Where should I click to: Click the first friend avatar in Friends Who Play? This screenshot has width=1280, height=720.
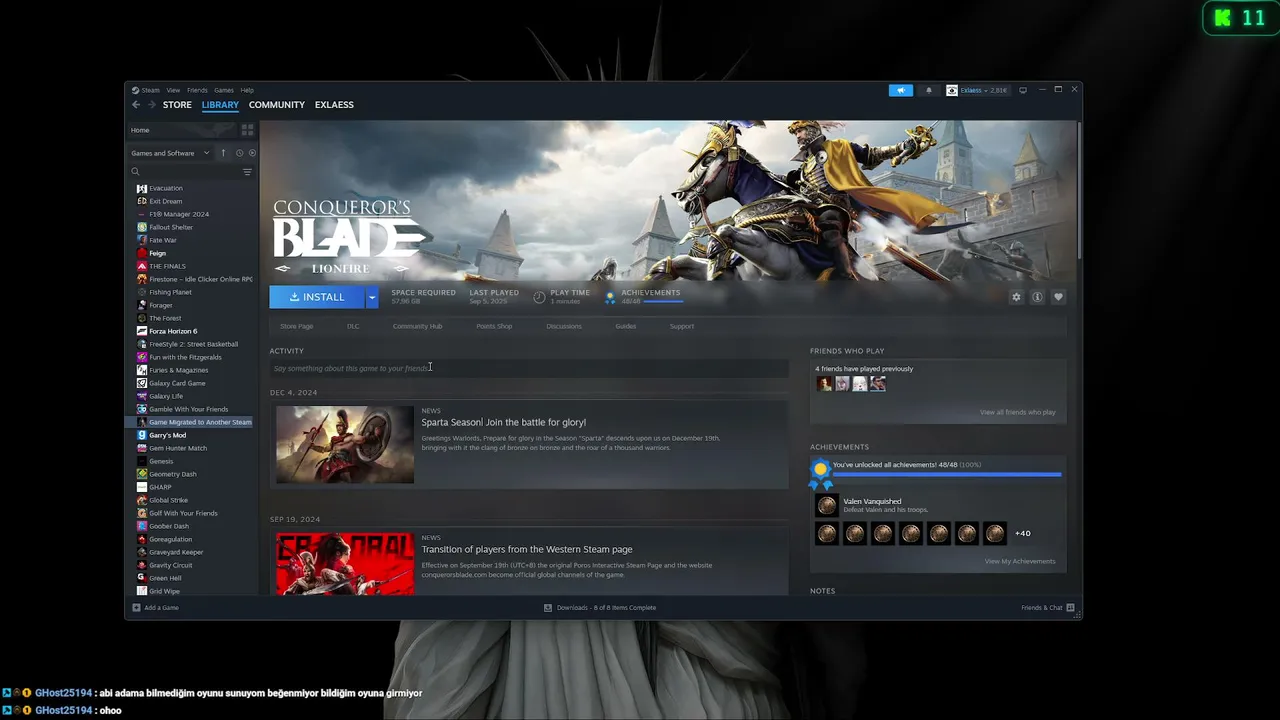point(824,384)
